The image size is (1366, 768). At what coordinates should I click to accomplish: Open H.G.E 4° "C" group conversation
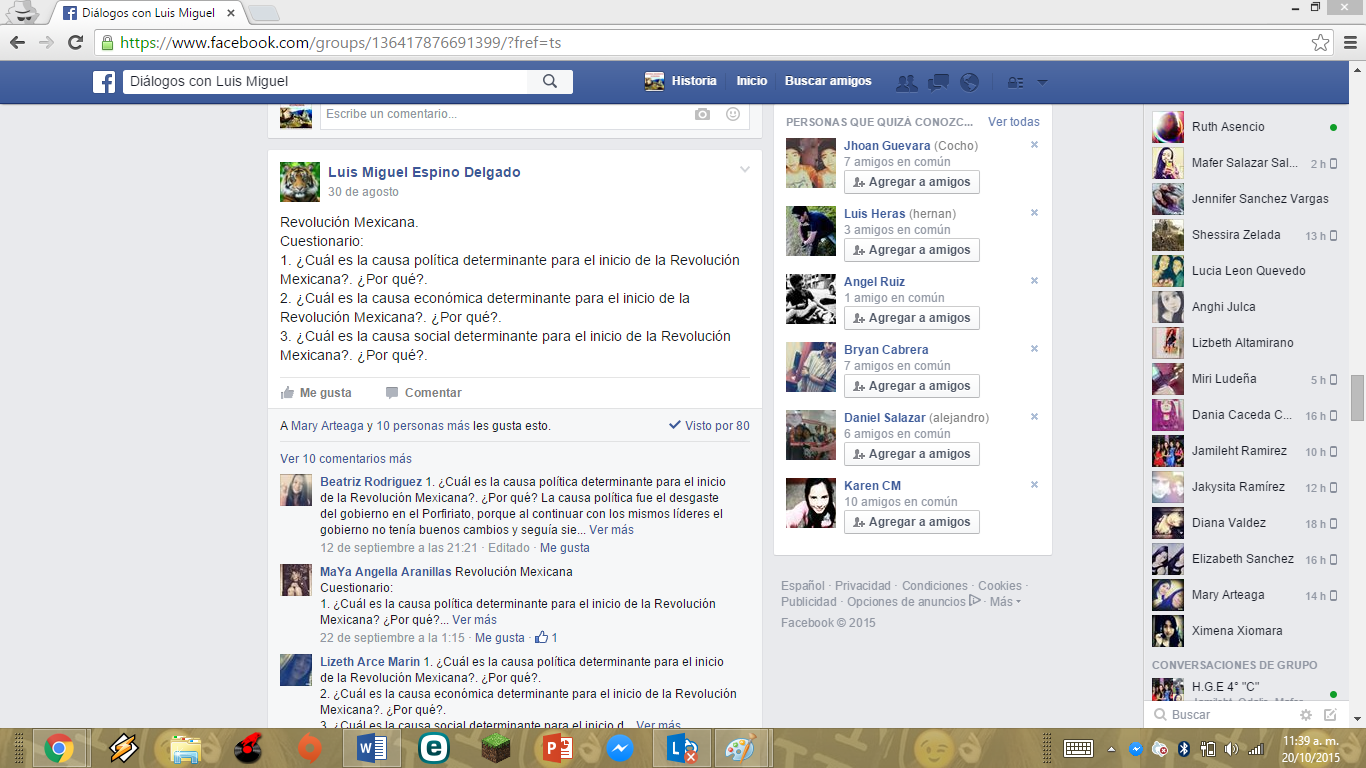coord(1244,690)
